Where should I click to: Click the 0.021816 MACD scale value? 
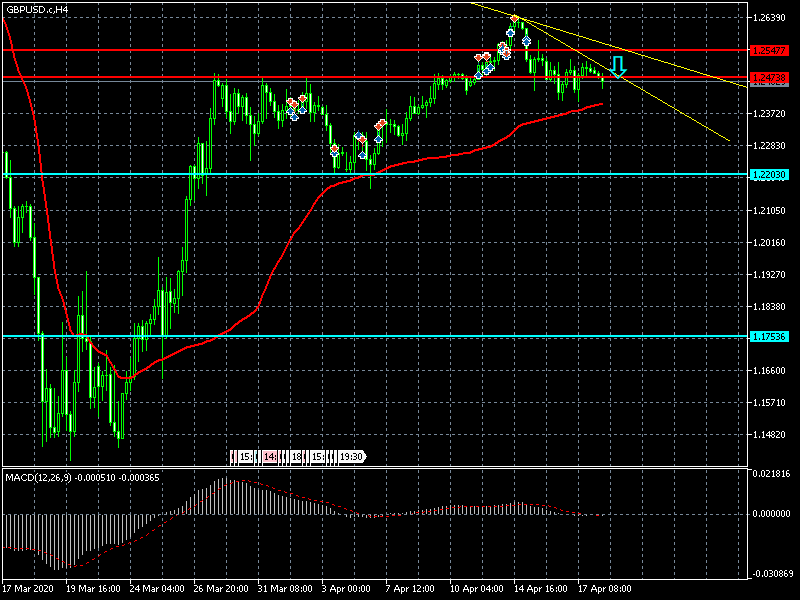[x=770, y=473]
